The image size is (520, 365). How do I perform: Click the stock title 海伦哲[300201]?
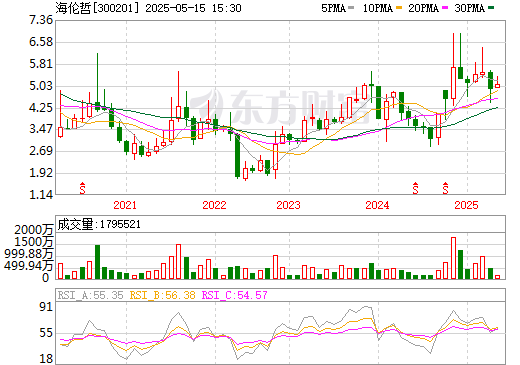(97, 8)
